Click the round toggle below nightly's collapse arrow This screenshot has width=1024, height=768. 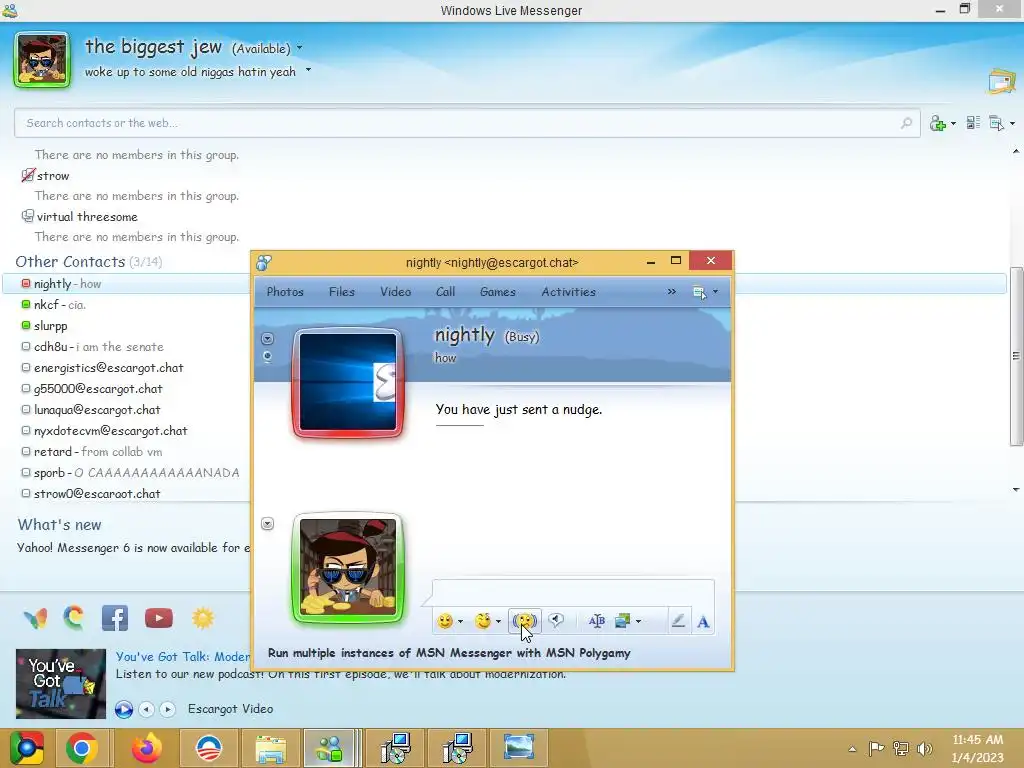tap(267, 357)
